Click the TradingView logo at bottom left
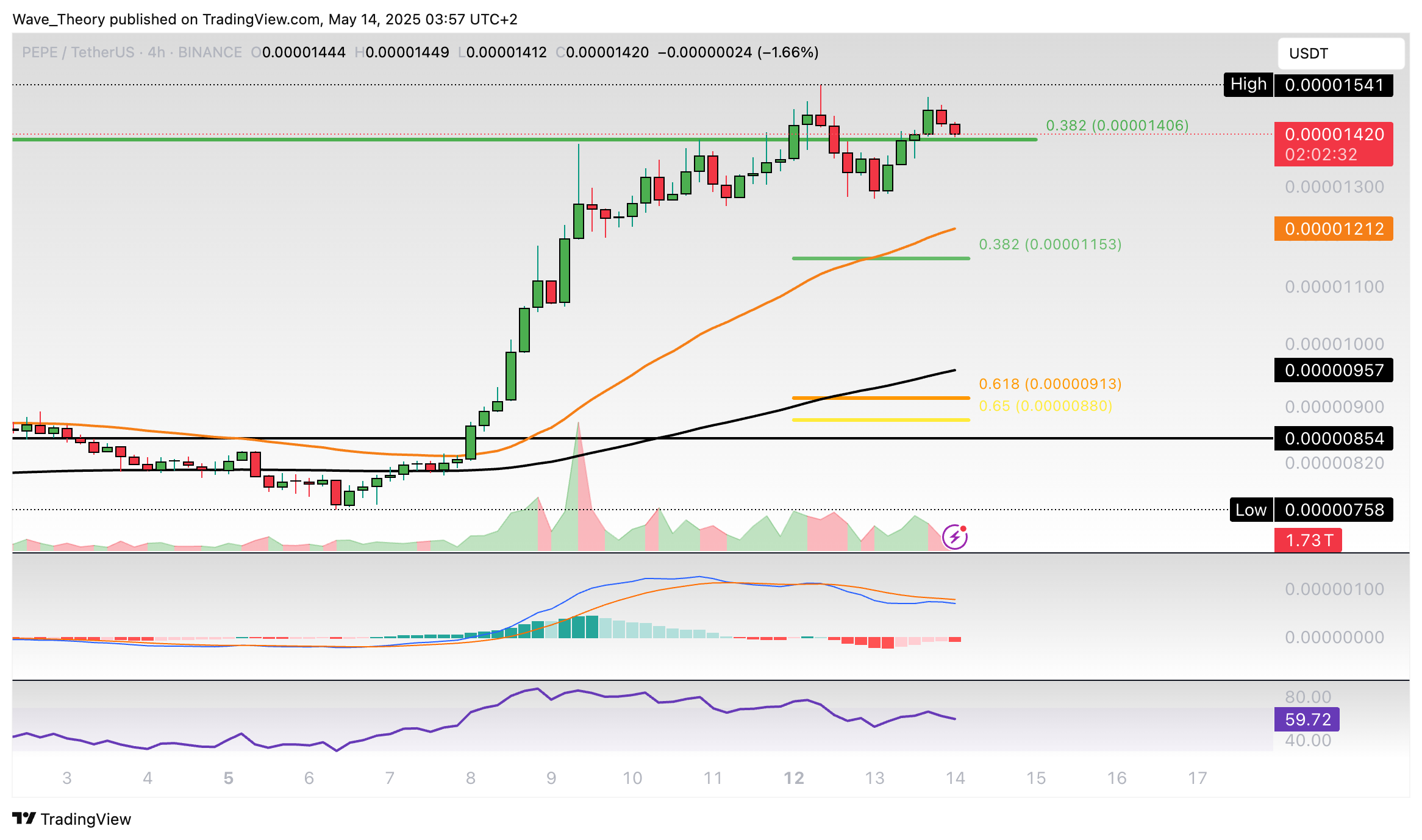 [x=72, y=819]
